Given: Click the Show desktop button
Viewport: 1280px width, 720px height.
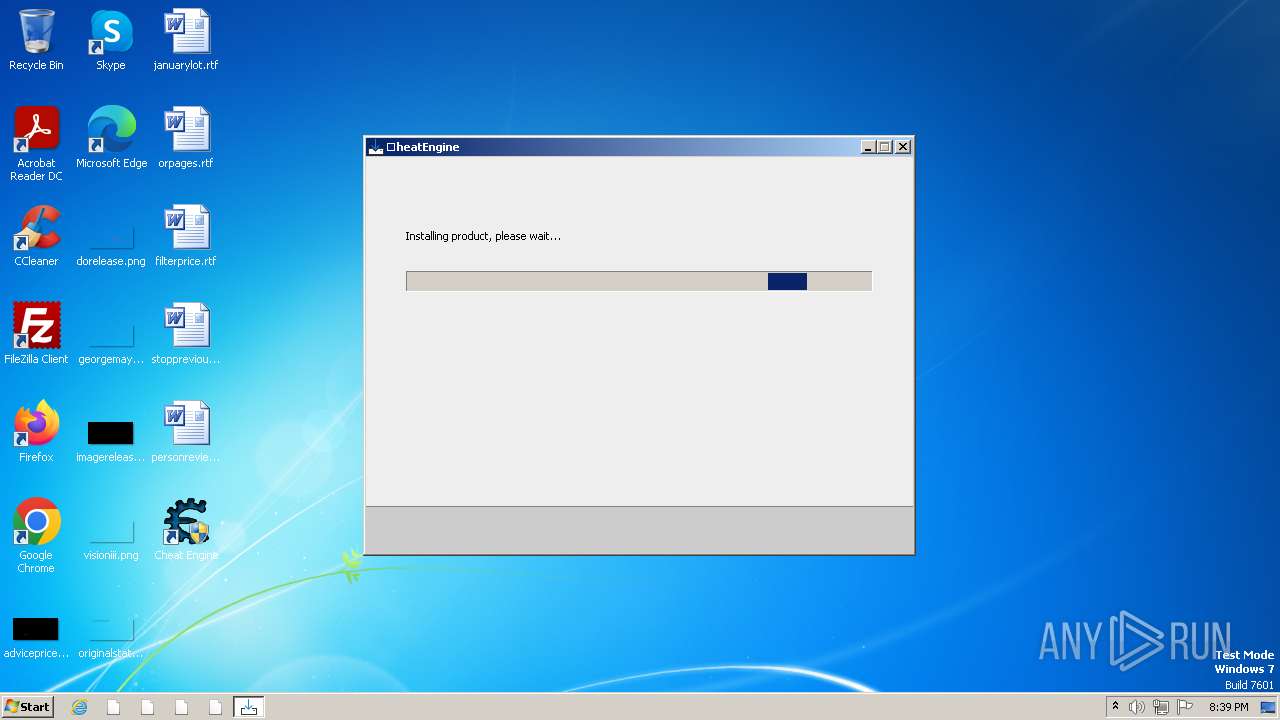Looking at the screenshot, I should click(1268, 707).
